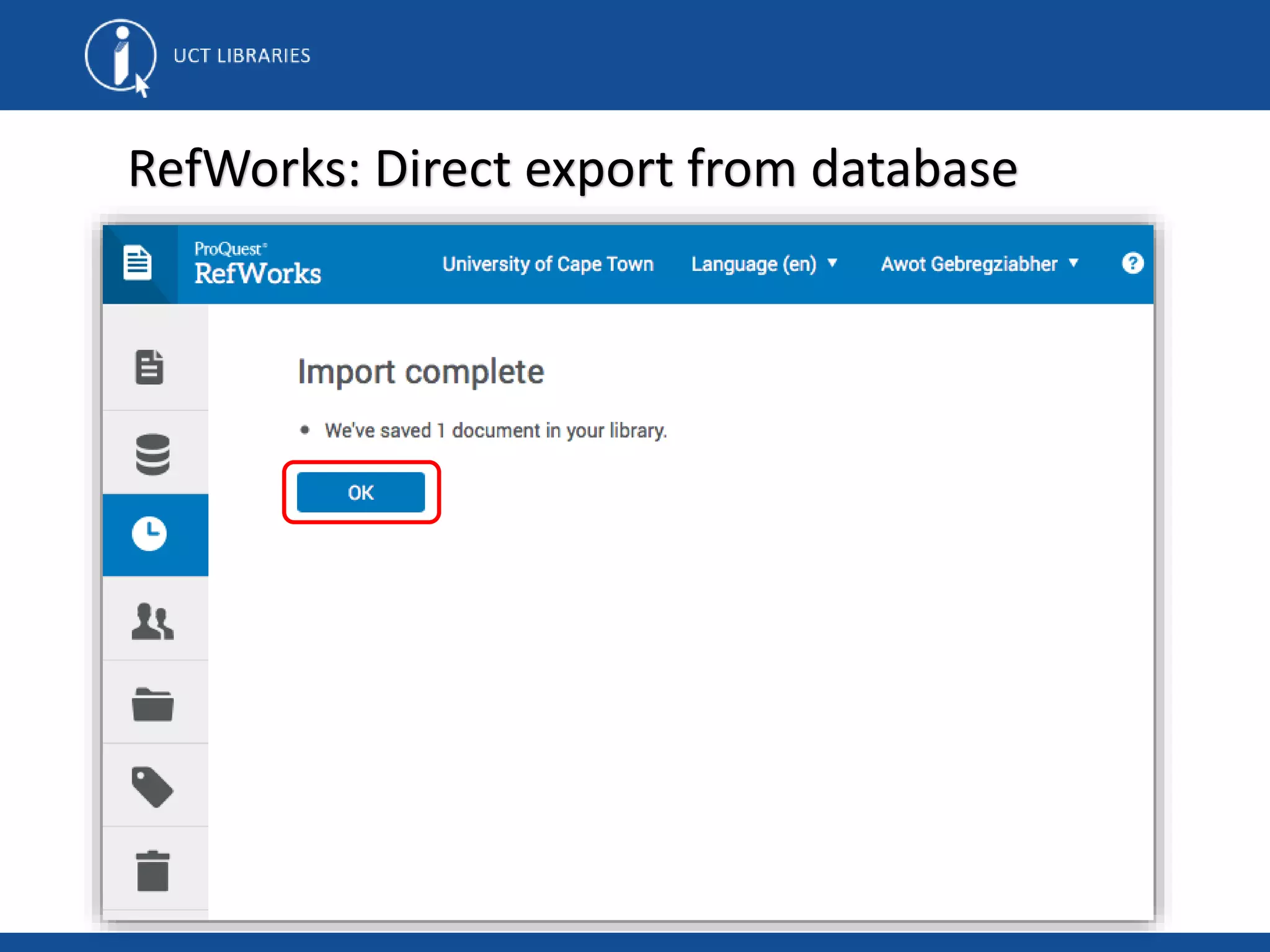This screenshot has width=1270, height=952.
Task: Click the UCT Libraries info logo
Action: 120,57
